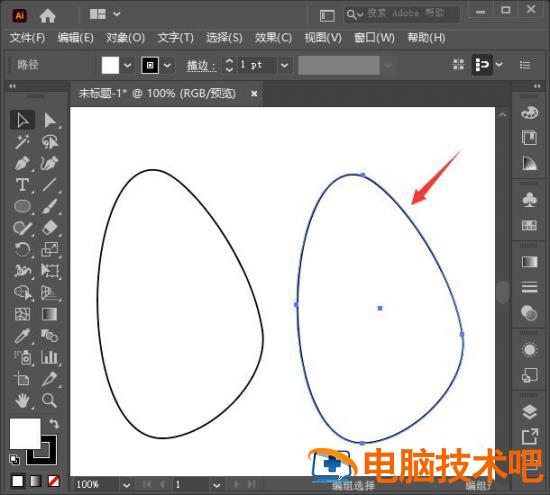
Task: Swap fill and stroke colors
Action: [x=54, y=423]
